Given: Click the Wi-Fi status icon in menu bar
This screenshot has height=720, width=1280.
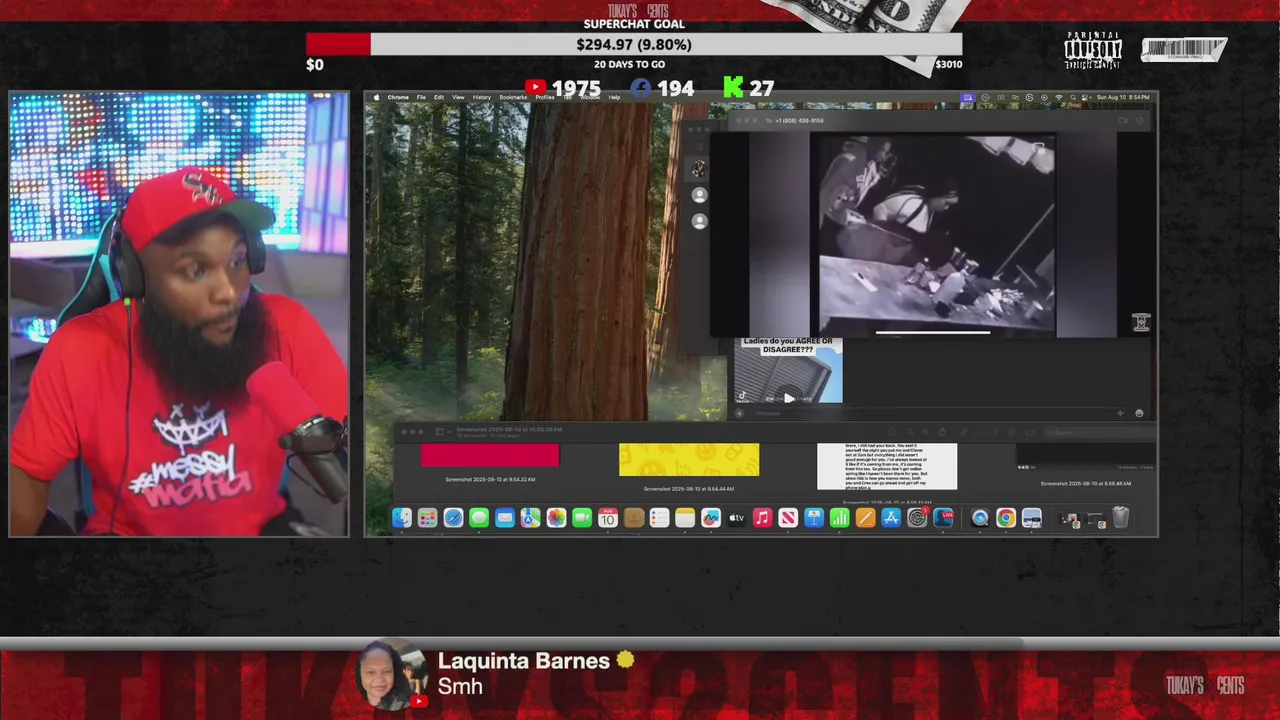Looking at the screenshot, I should 1058,97.
